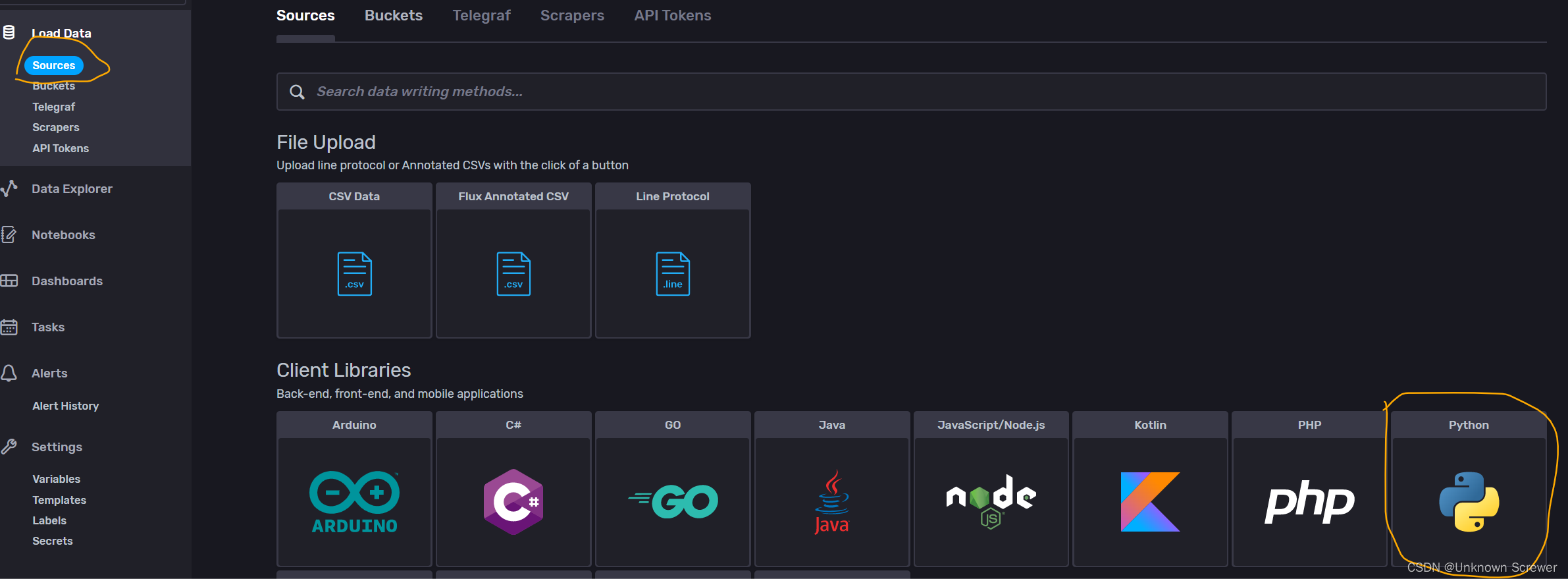Click the Alerts bell icon

[x=9, y=373]
